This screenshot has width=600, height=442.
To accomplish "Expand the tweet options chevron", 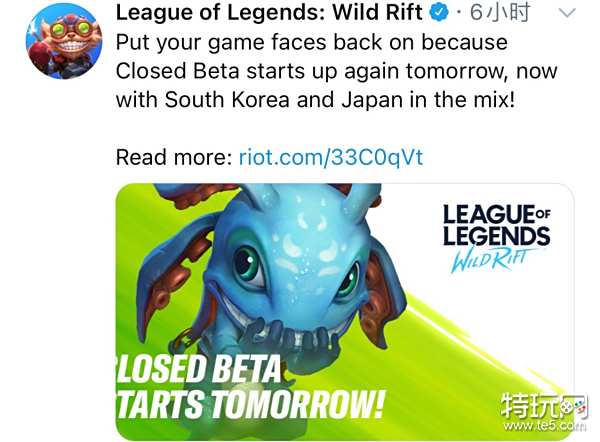I will coord(567,13).
